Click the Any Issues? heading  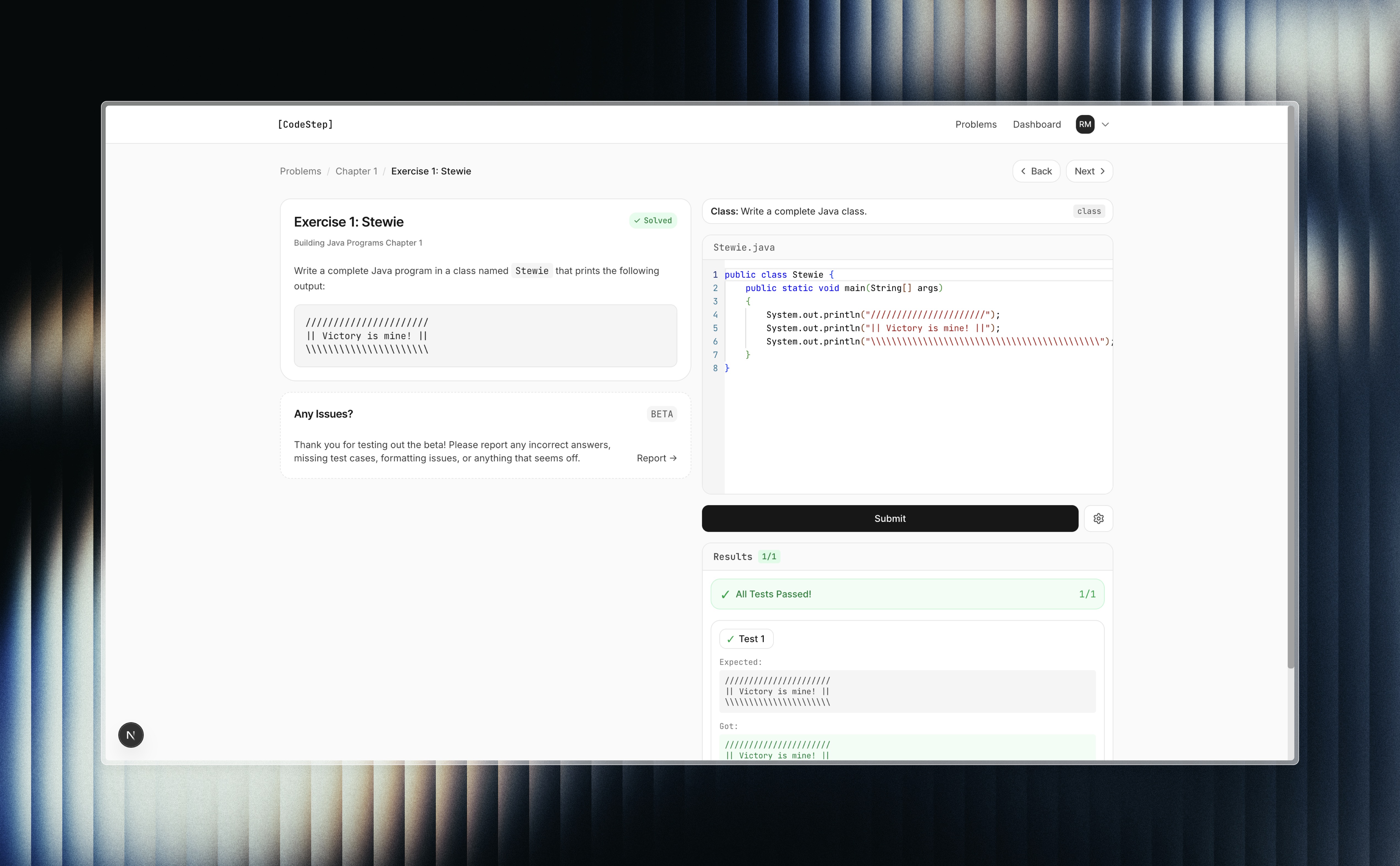[x=323, y=414]
